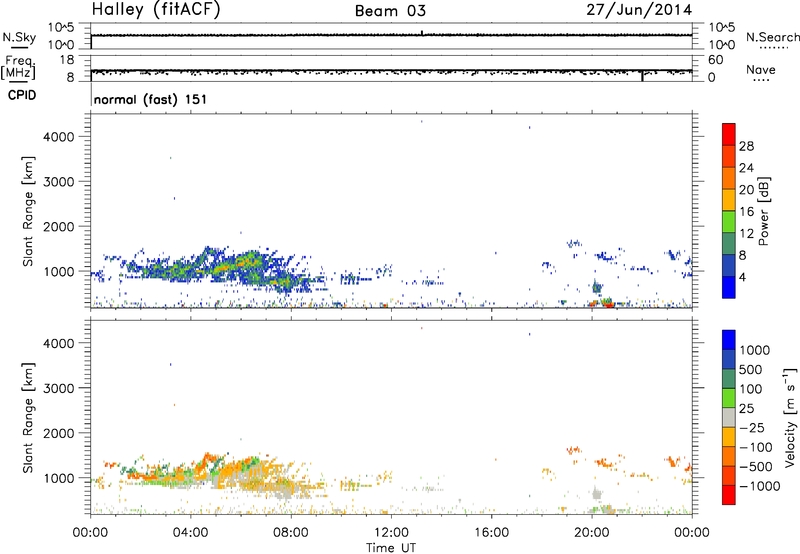The width and height of the screenshot is (800, 554).
Task: Click the '28' Power colorbar tick label
Action: tap(746, 146)
